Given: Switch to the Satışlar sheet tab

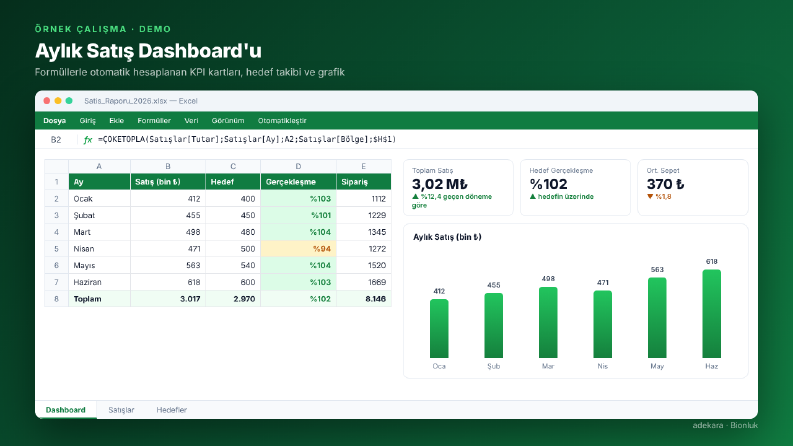Looking at the screenshot, I should (x=121, y=410).
